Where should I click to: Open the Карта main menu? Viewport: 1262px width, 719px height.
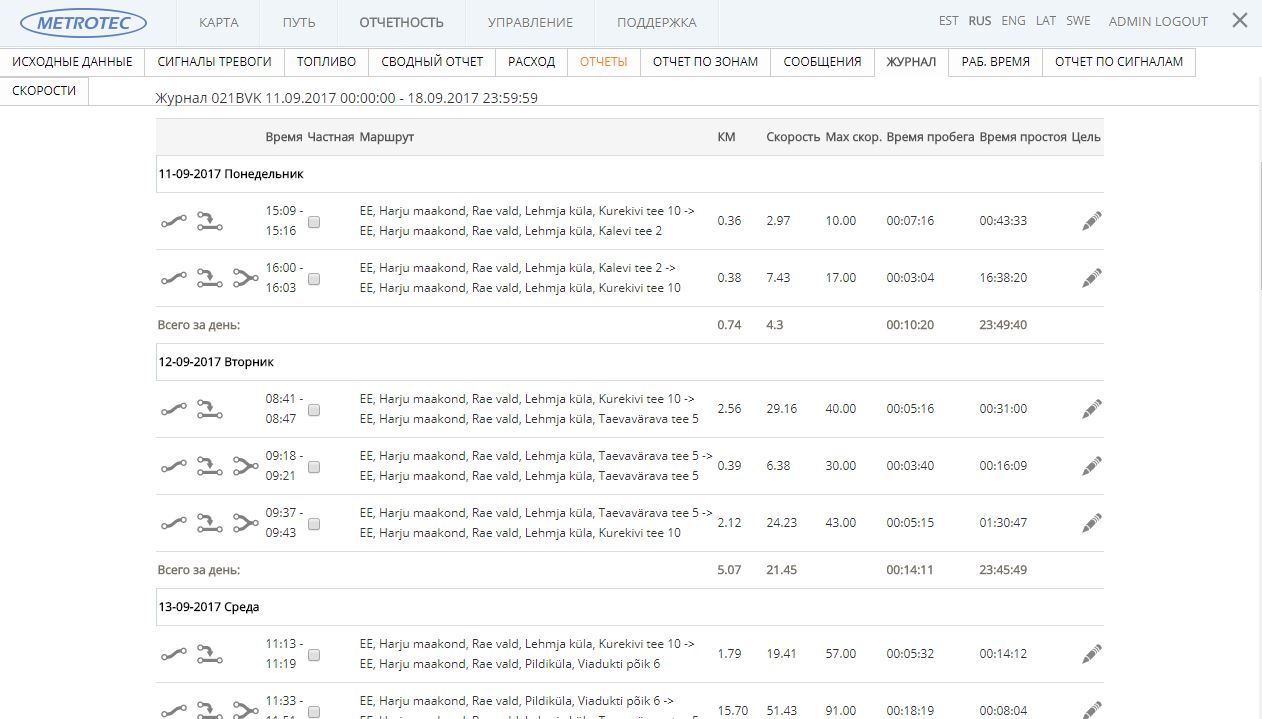[218, 22]
